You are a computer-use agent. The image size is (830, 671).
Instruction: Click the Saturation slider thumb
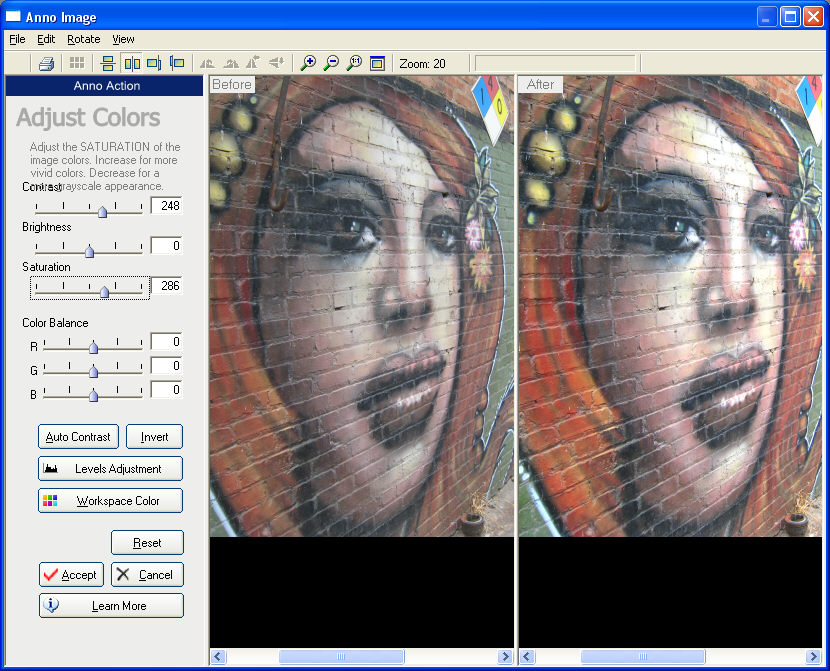(x=104, y=291)
